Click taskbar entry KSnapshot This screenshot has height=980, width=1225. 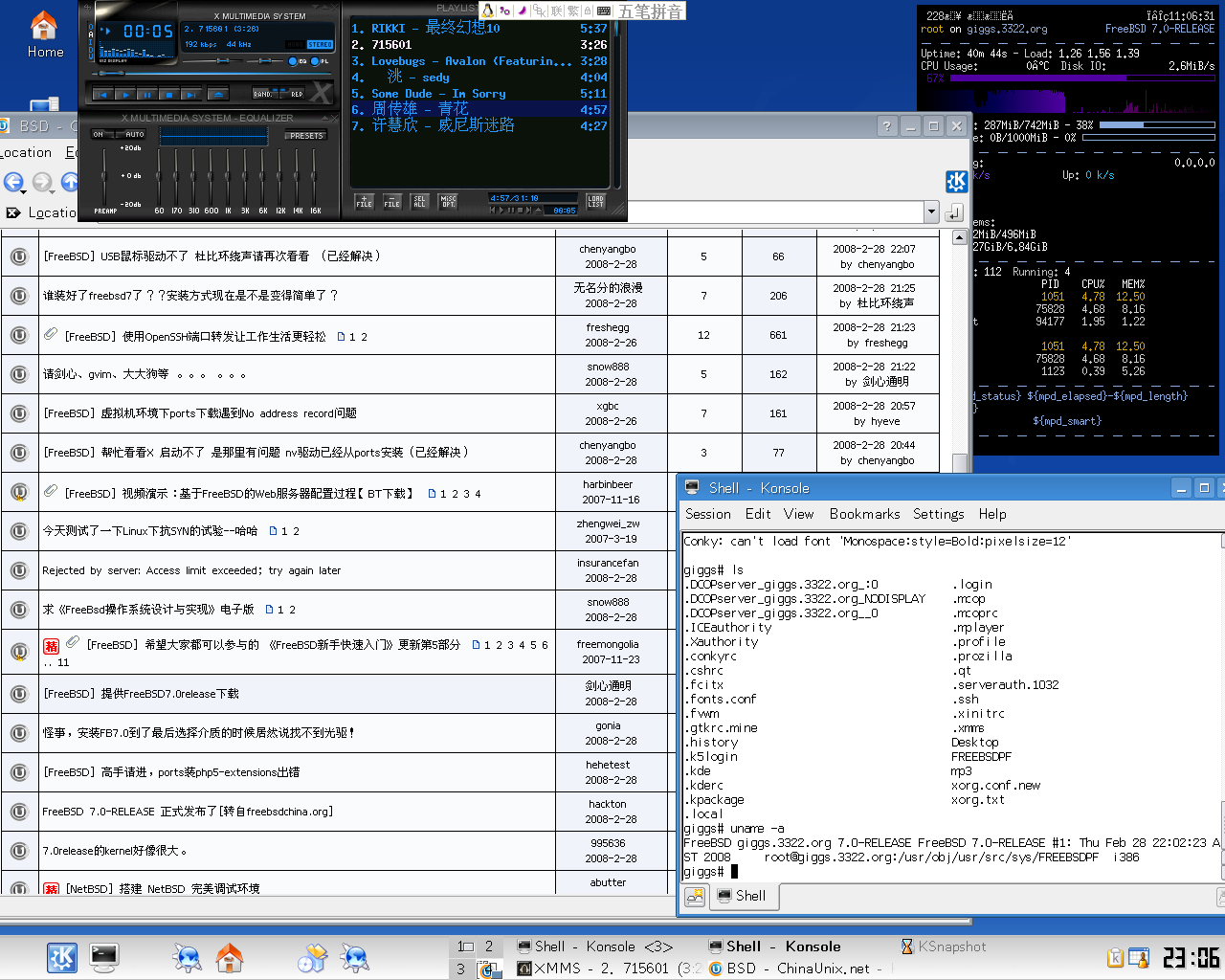944,947
